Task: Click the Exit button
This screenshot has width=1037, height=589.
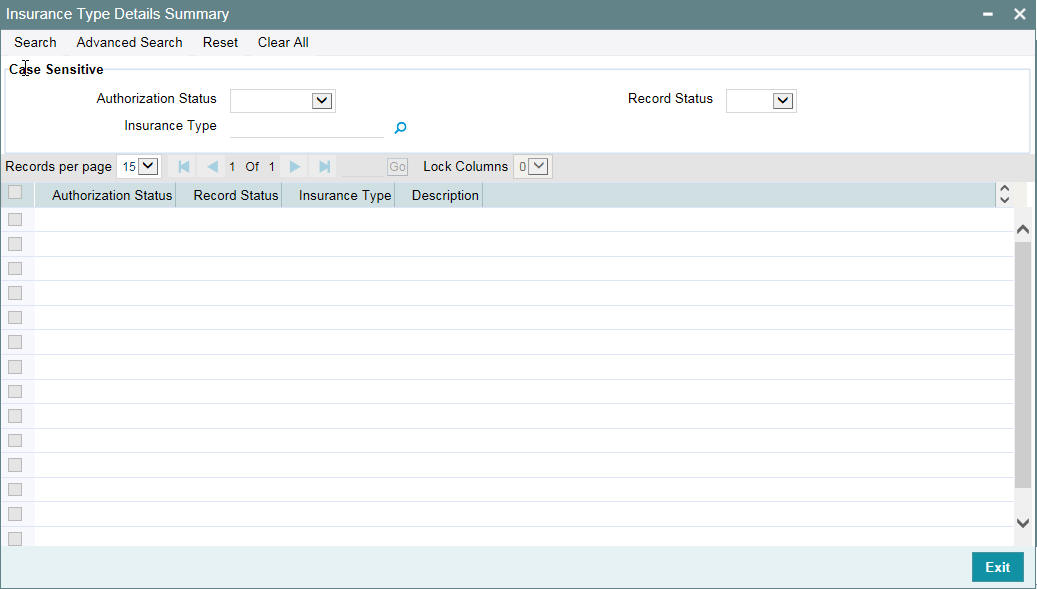Action: point(997,567)
